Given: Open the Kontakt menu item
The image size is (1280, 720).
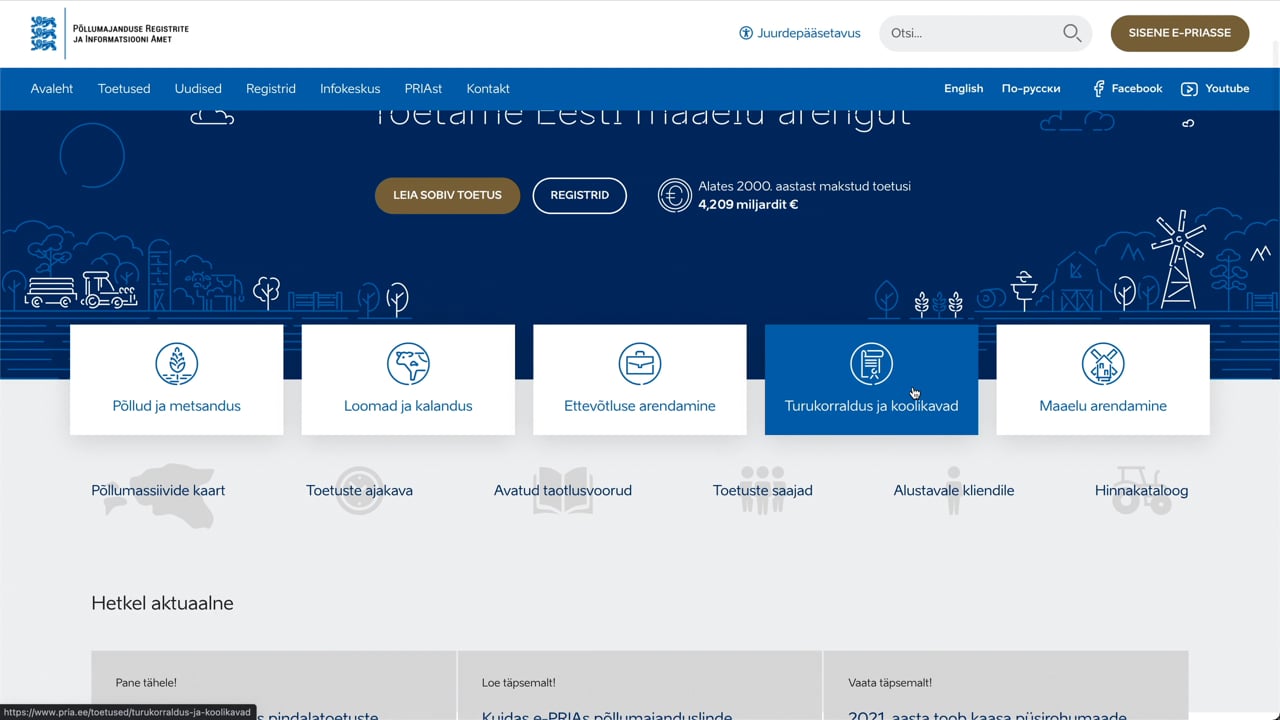Looking at the screenshot, I should [488, 89].
